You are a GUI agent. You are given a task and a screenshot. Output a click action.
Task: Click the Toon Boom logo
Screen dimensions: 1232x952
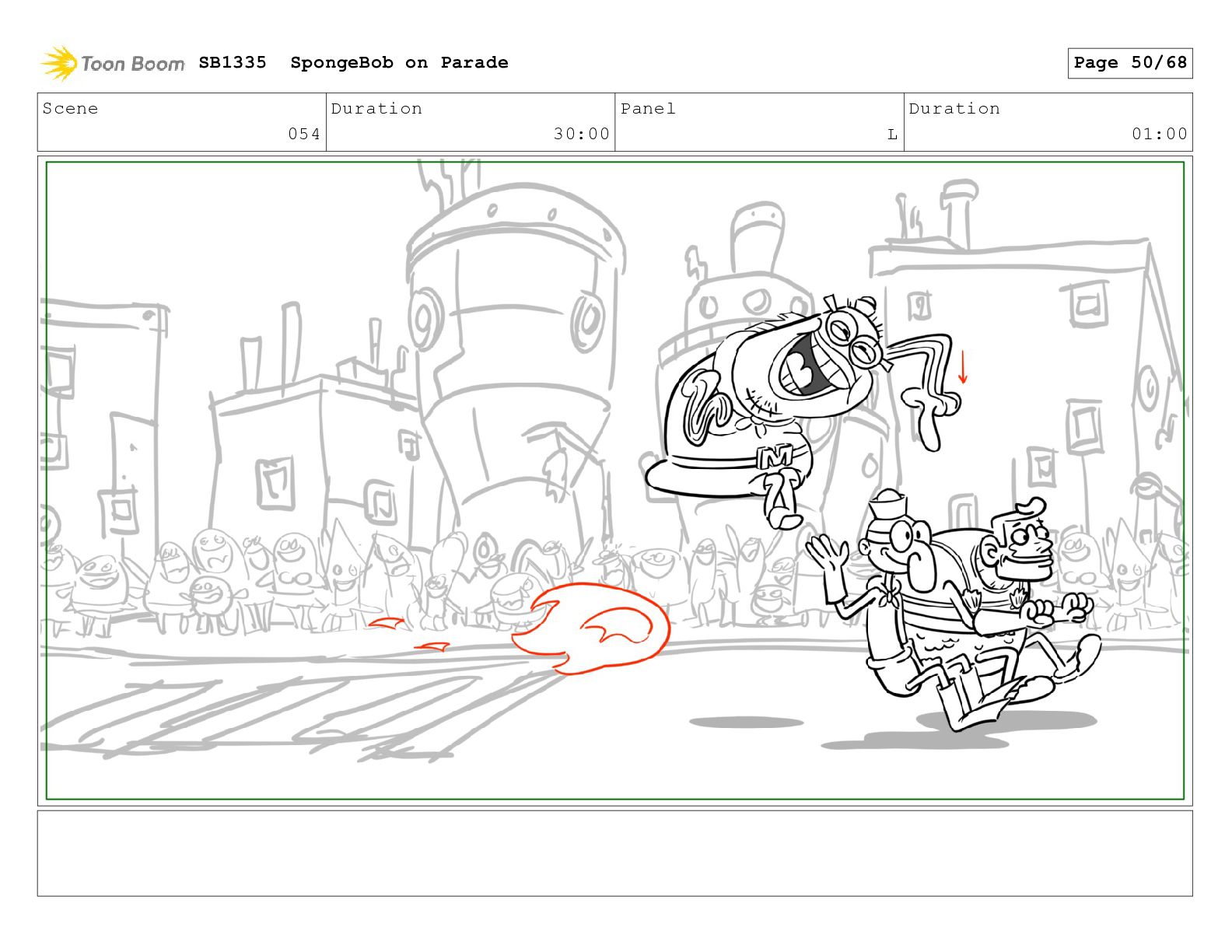pos(113,63)
